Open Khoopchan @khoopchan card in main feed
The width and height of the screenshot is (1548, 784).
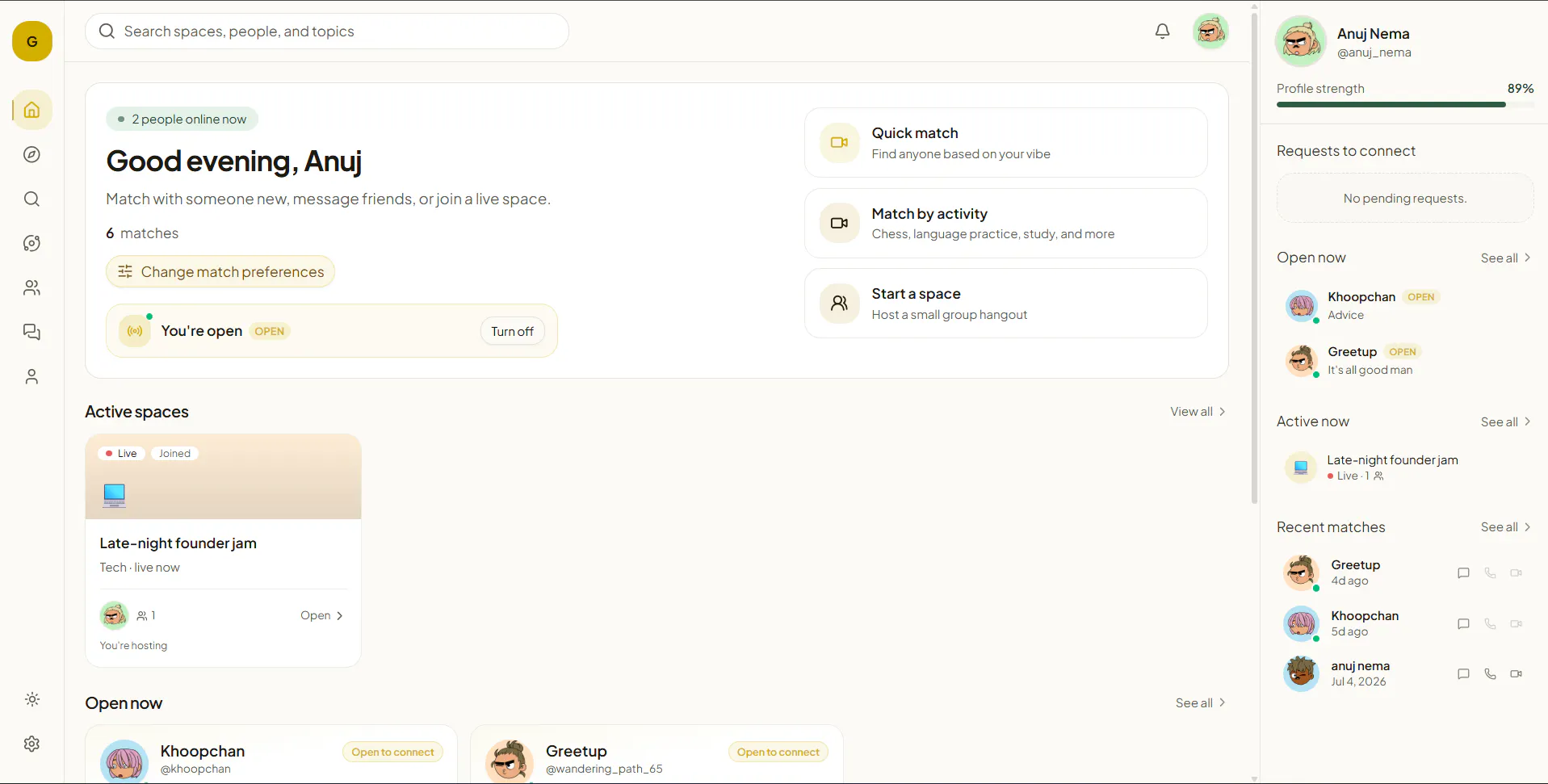pyautogui.click(x=271, y=754)
